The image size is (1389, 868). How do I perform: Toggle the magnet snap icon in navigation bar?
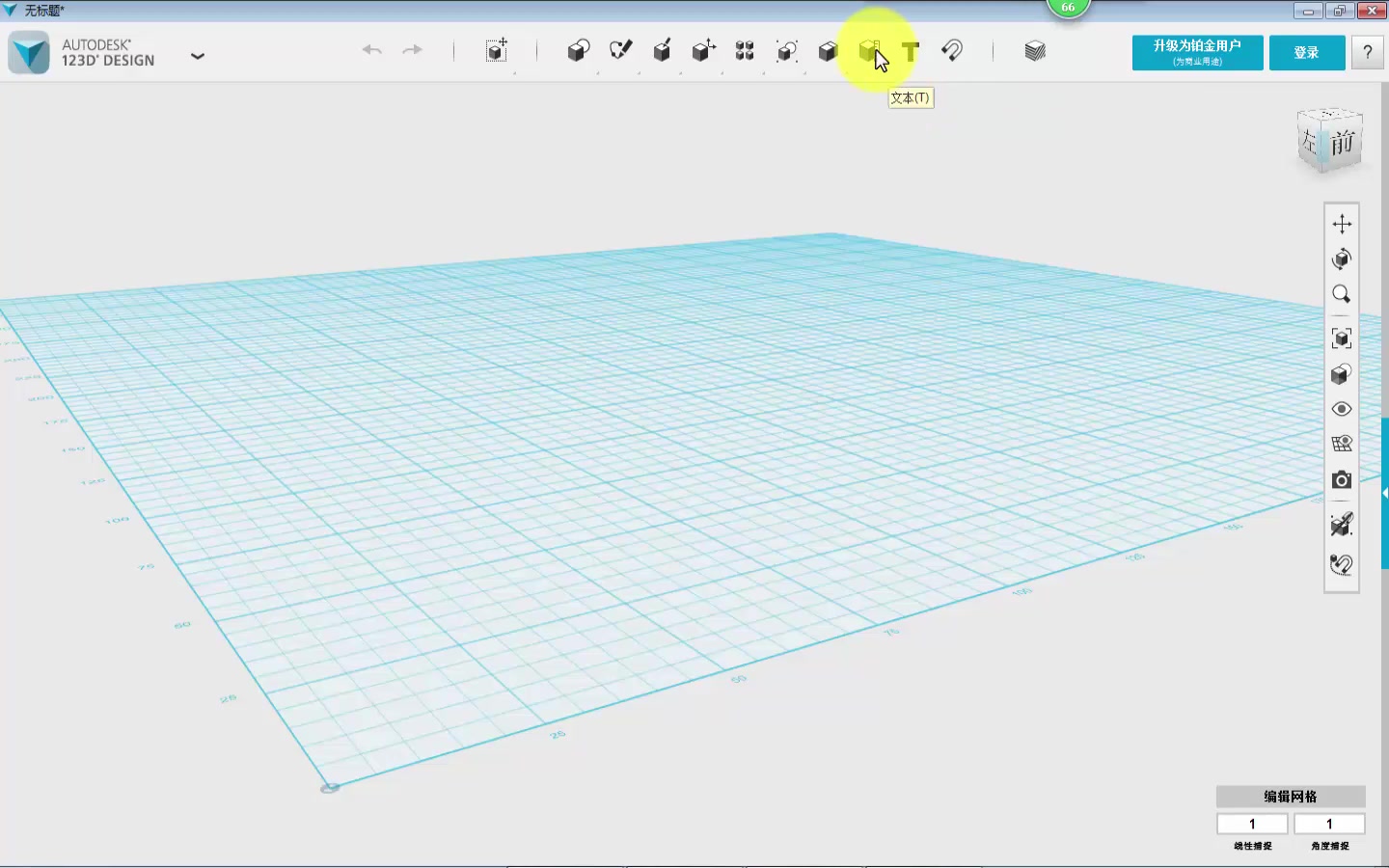pos(1342,564)
